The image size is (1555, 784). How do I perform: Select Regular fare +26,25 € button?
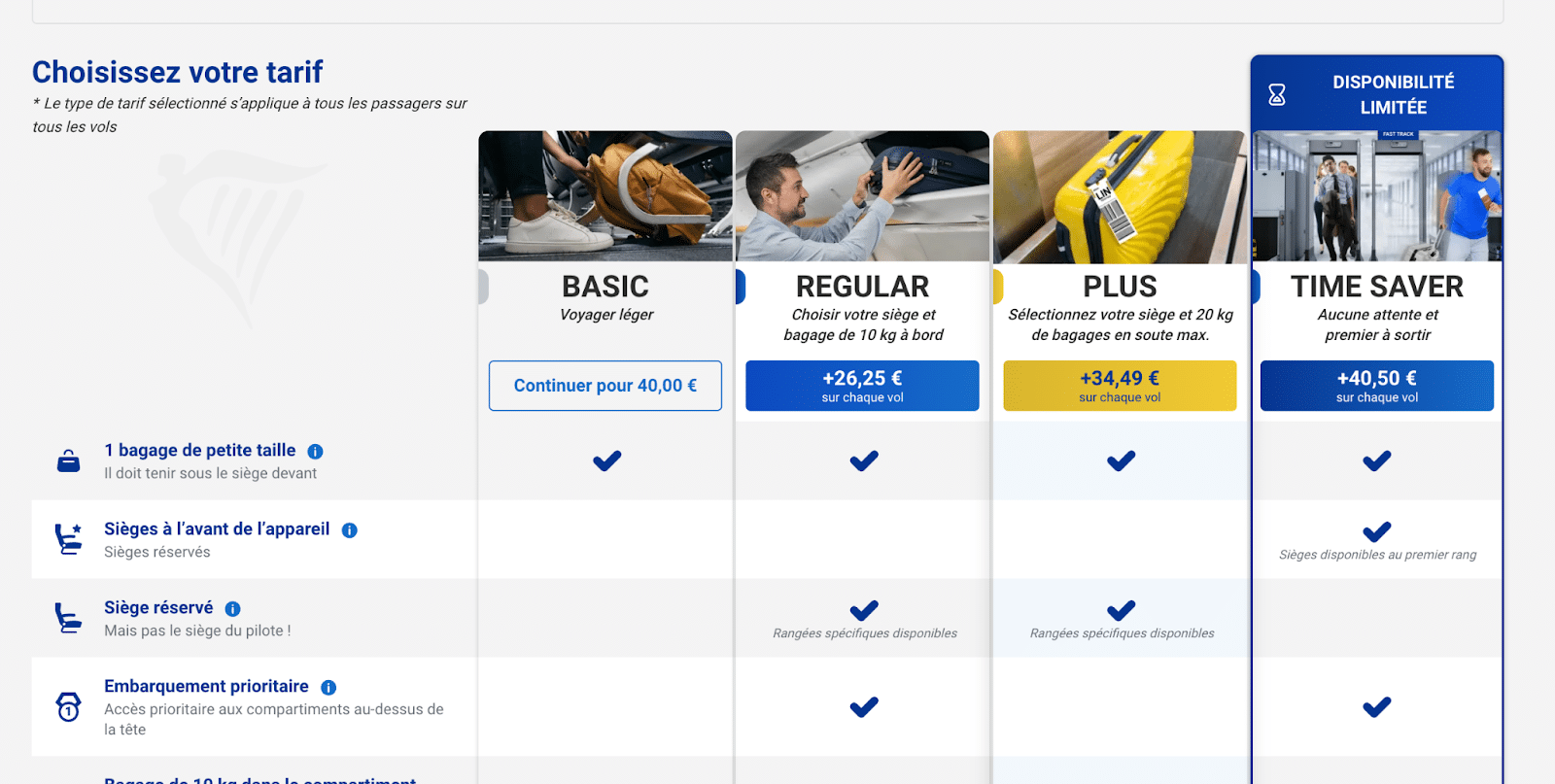862,386
